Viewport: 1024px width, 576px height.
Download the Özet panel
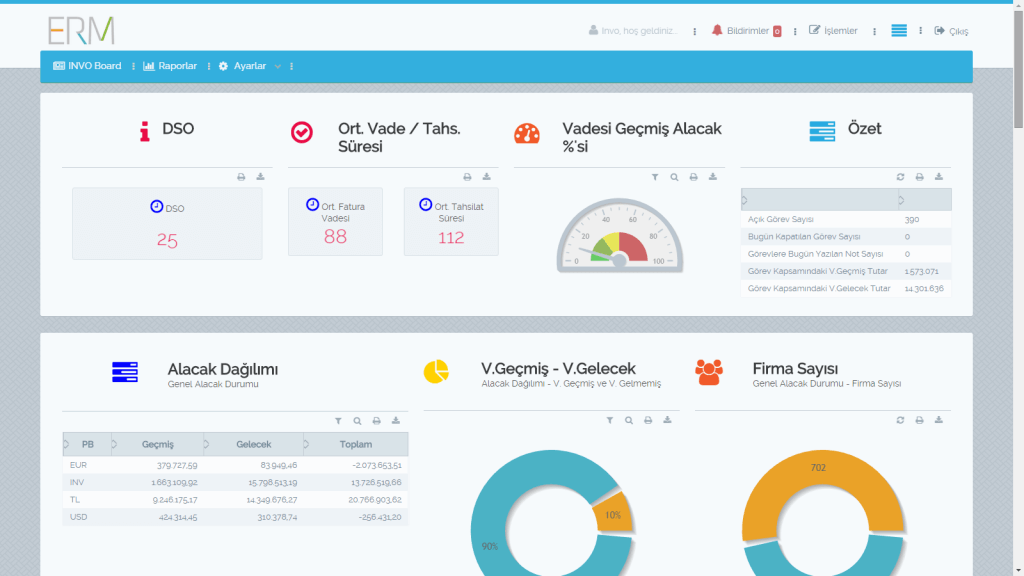point(938,177)
